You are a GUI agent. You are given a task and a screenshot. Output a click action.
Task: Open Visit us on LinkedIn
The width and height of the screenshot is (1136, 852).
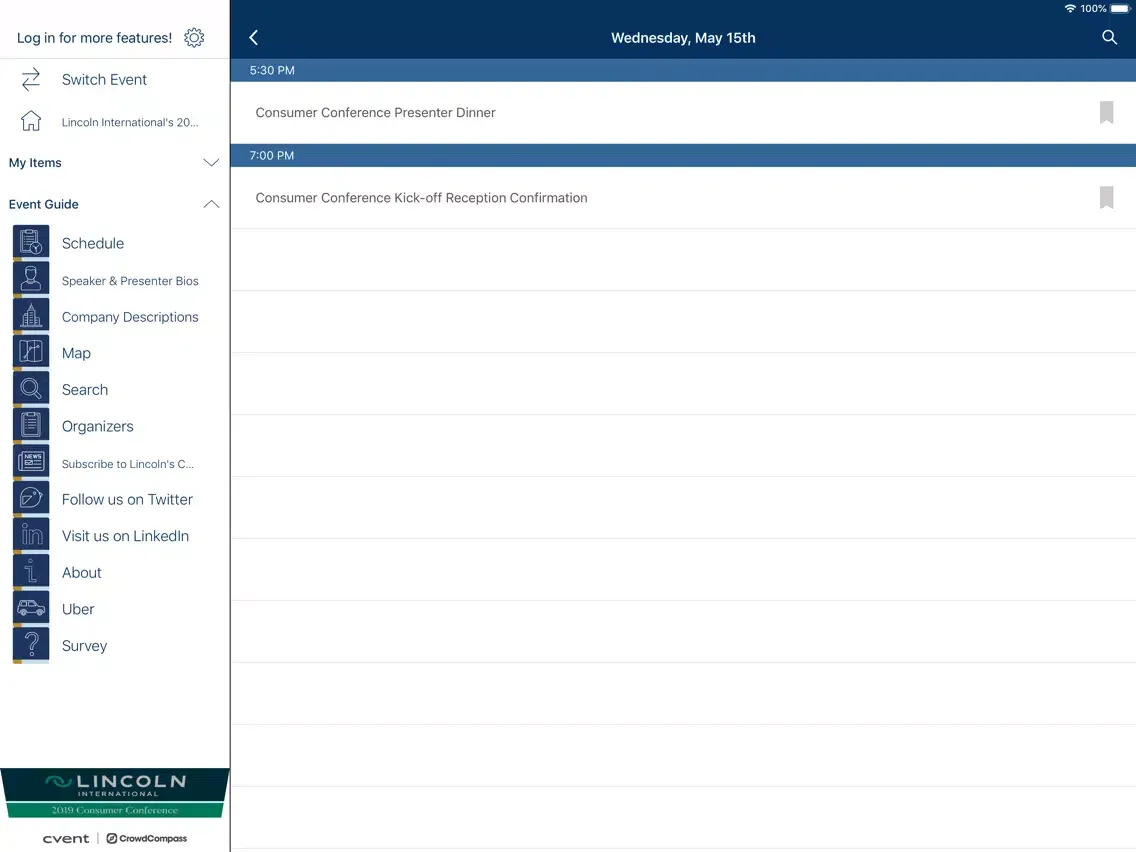coord(125,536)
